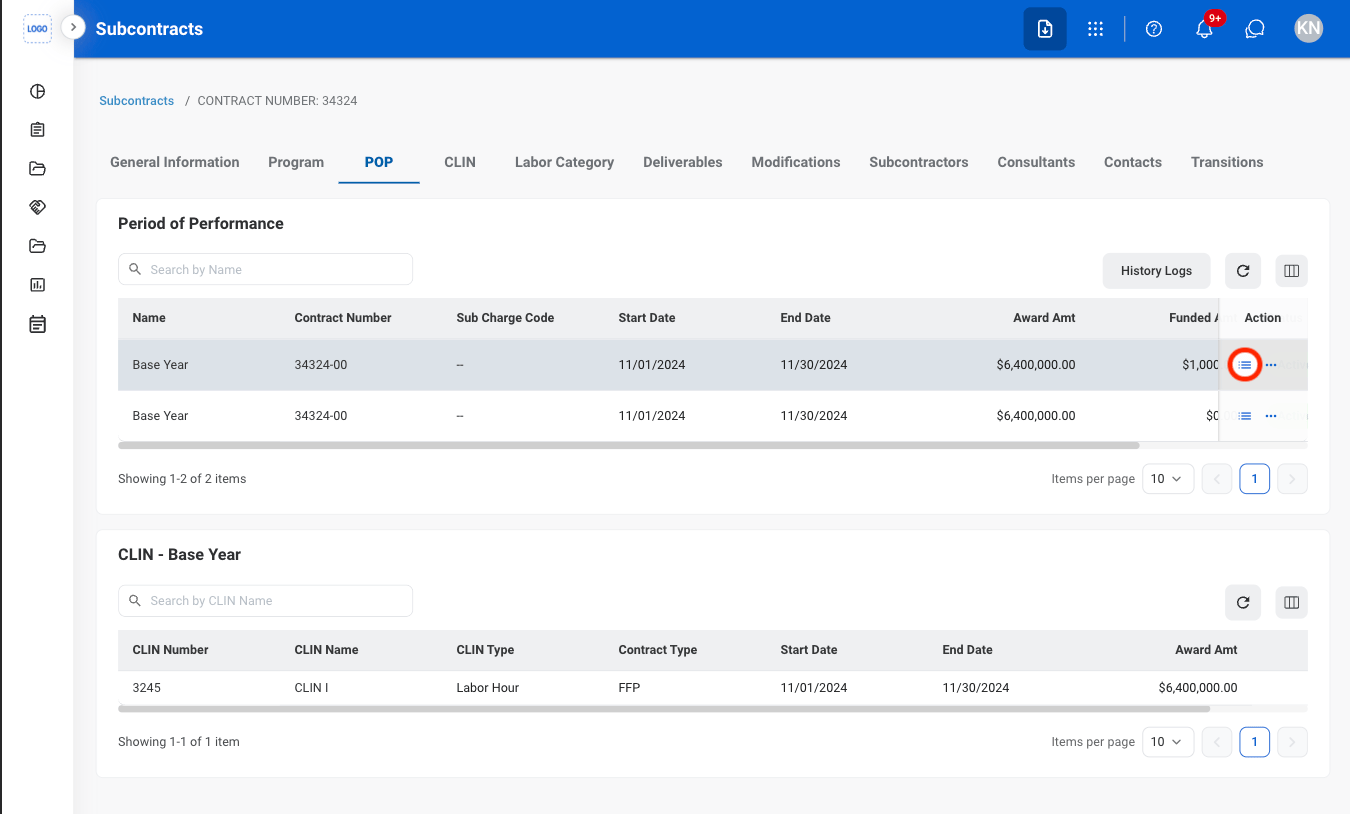Open the CLIN tab

pyautogui.click(x=460, y=162)
